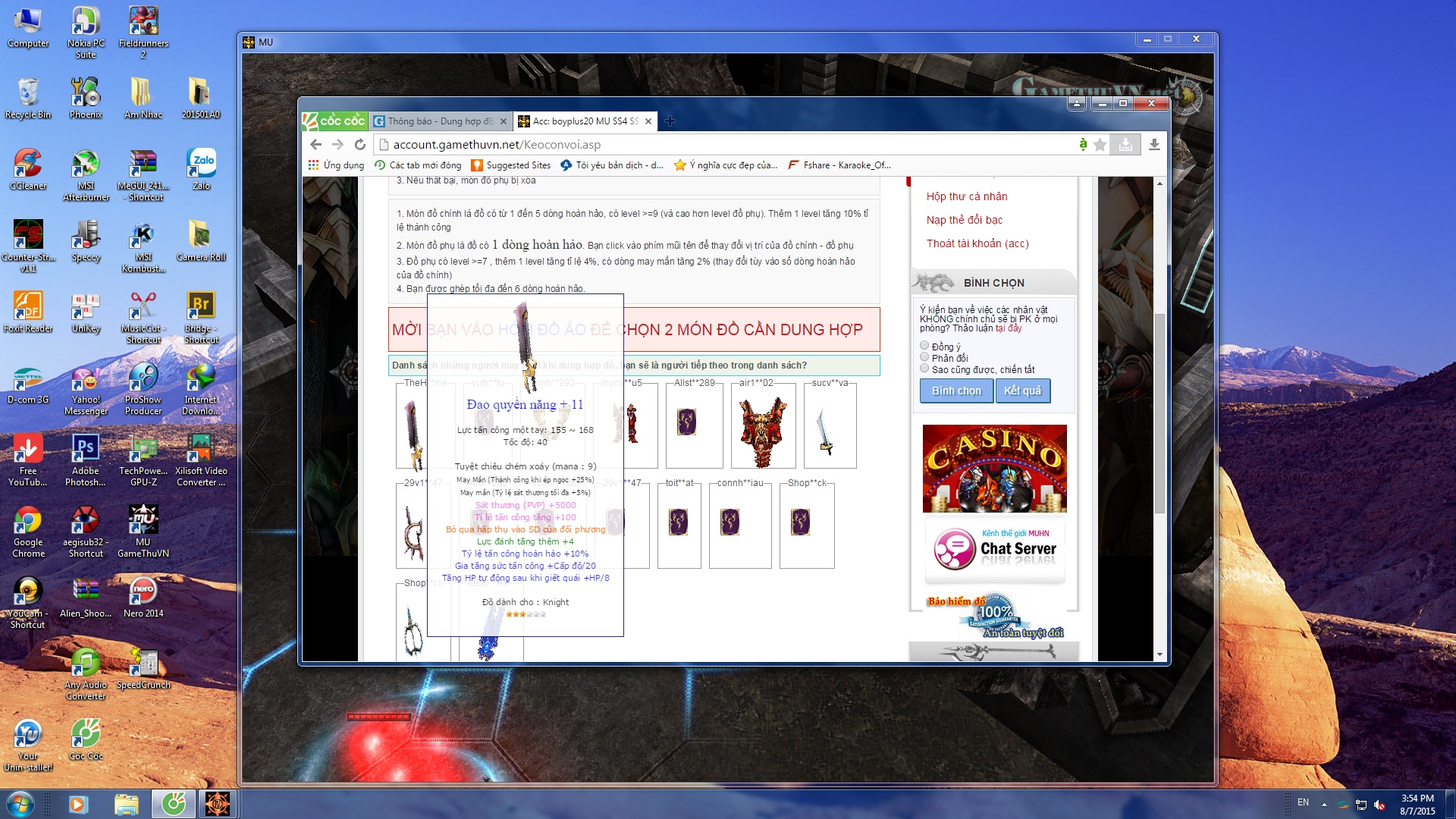
Task: Click the taskbar clock showing 3:54 PM
Action: click(x=1417, y=805)
